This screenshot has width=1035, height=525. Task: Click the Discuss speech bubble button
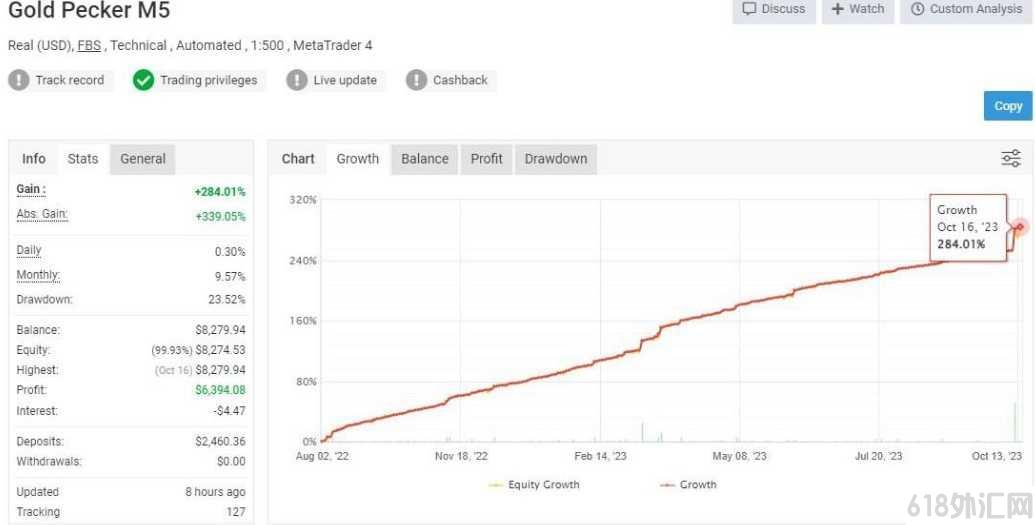774,9
